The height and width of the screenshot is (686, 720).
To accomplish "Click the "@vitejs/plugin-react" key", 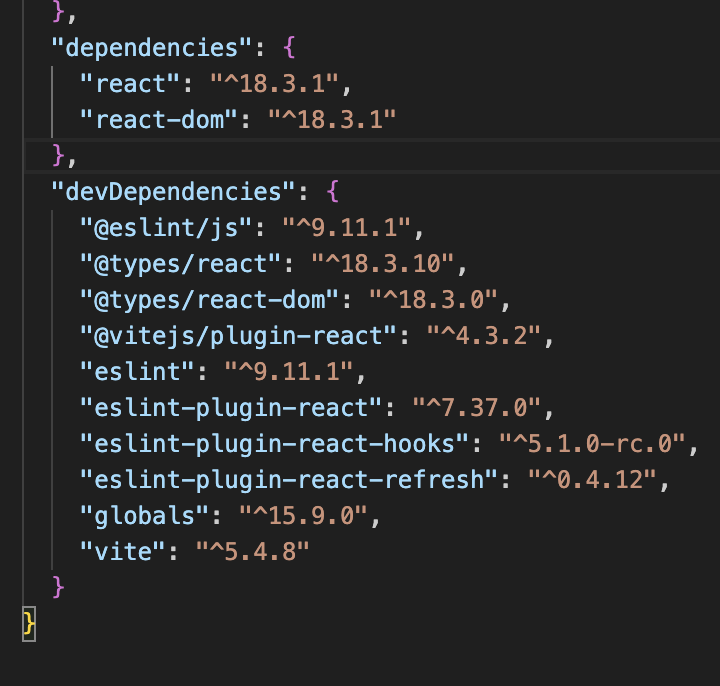I will point(238,336).
